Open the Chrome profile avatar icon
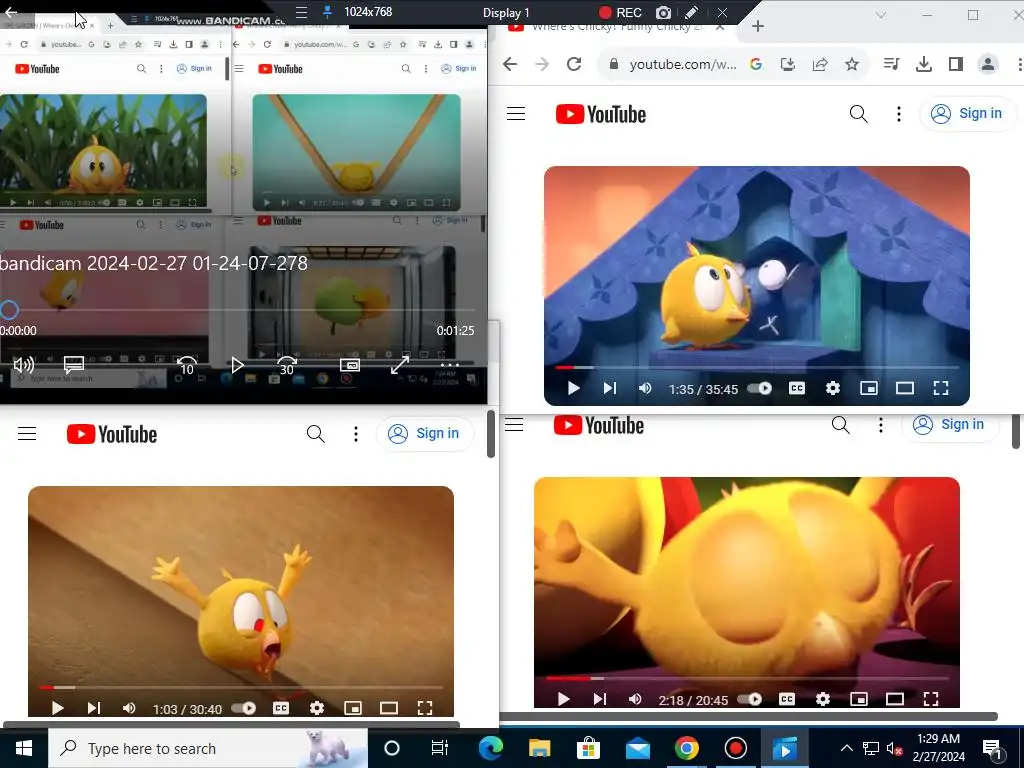 click(987, 64)
